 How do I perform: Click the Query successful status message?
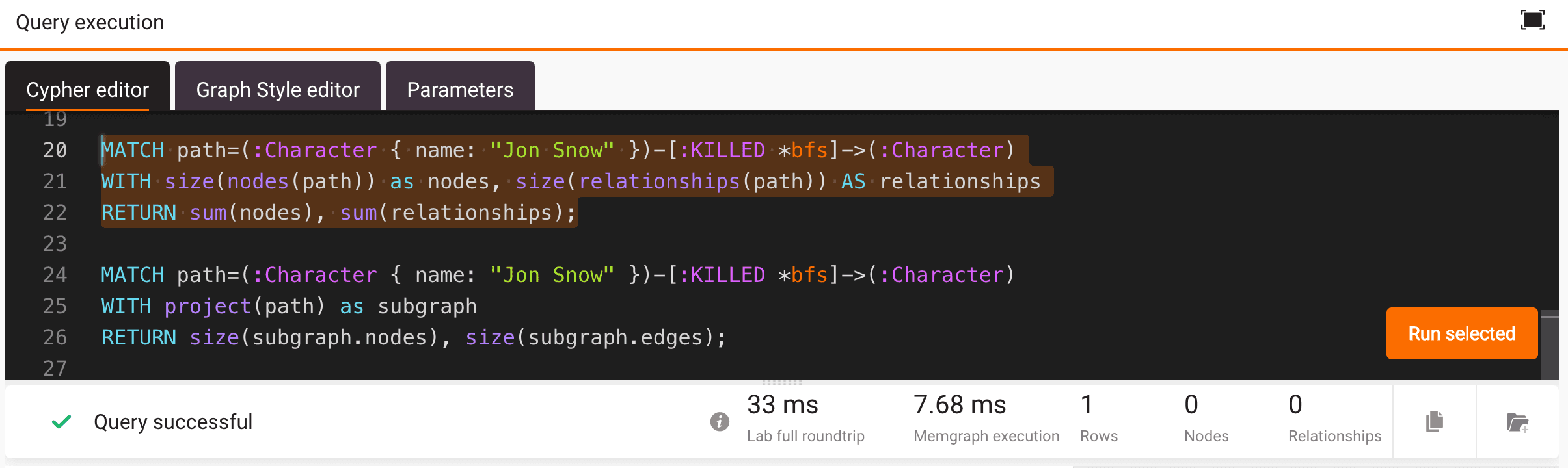[173, 422]
